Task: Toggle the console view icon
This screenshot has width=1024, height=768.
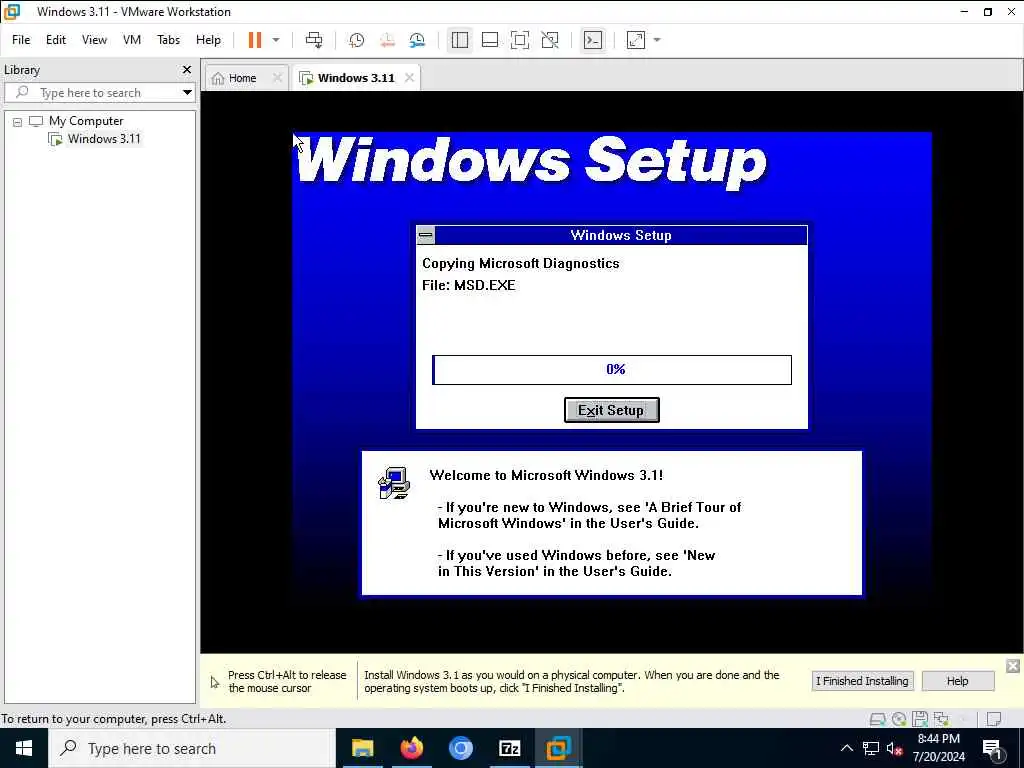Action: pyautogui.click(x=593, y=40)
